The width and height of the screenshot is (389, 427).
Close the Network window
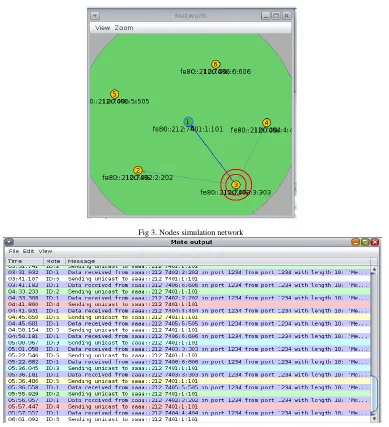pos(286,16)
